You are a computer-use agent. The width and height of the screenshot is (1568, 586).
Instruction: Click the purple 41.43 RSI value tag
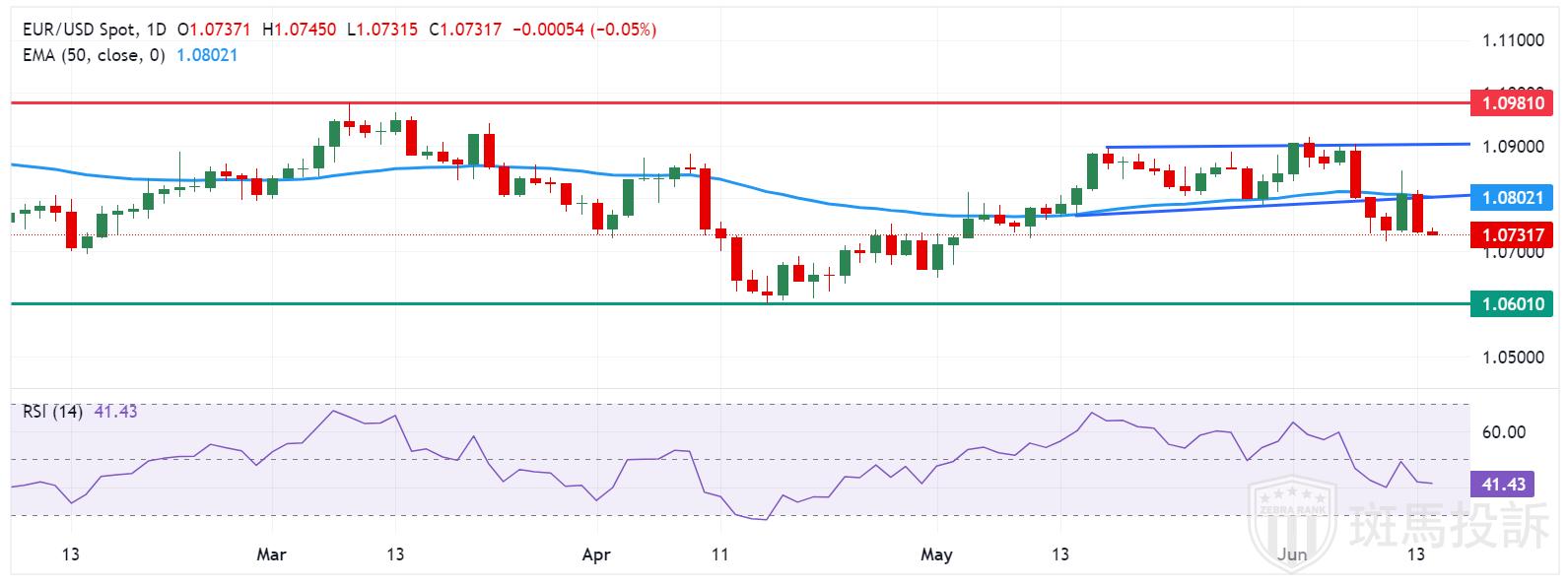tap(1503, 485)
